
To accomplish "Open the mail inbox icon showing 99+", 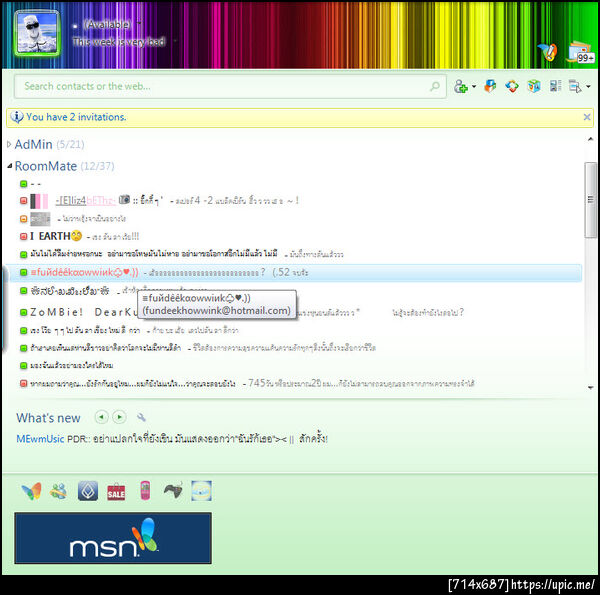I will point(580,52).
